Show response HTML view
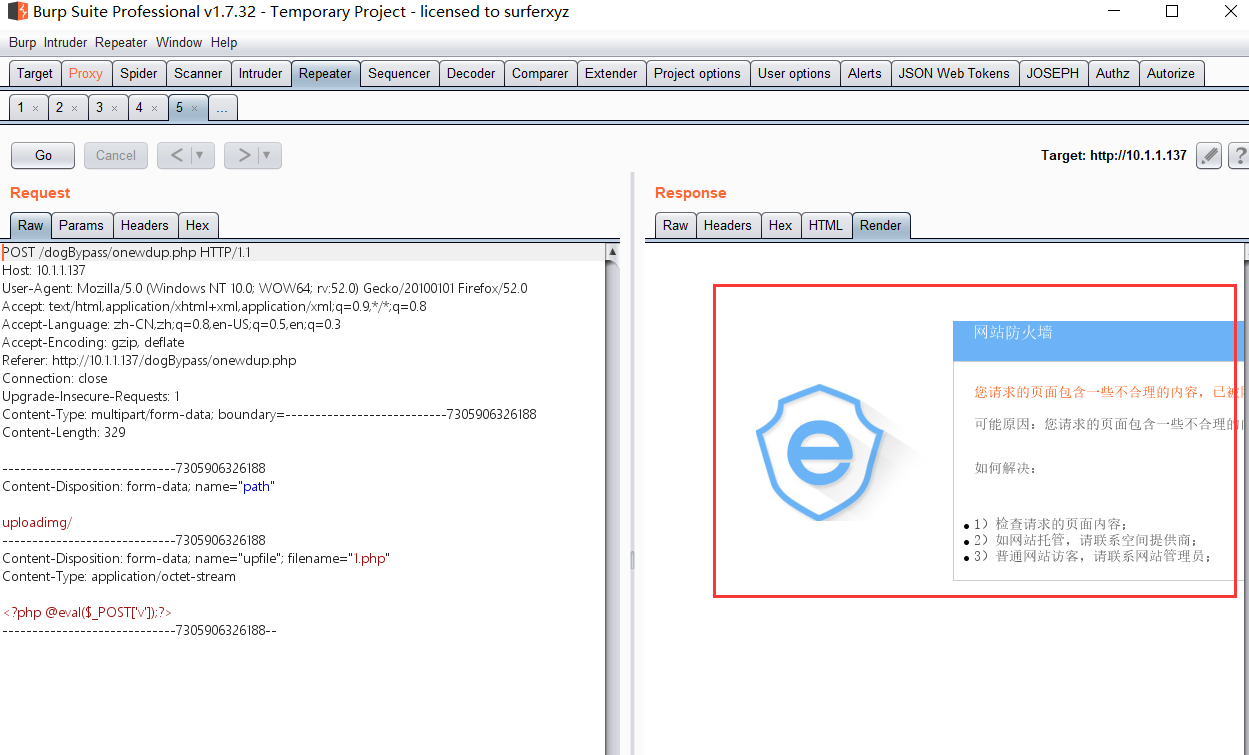Viewport: 1249px width, 755px height. click(x=825, y=225)
